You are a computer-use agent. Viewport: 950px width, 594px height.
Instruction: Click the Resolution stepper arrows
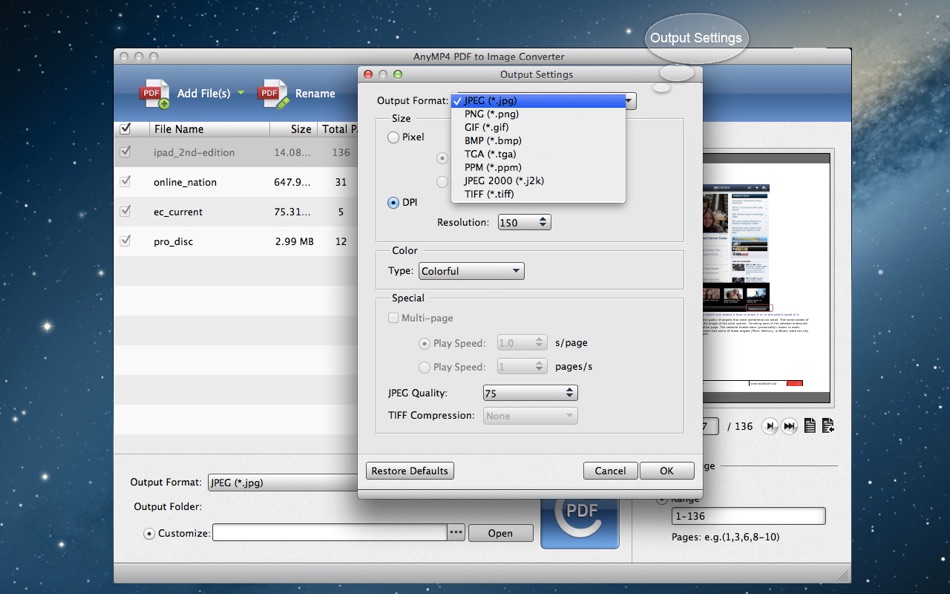tap(543, 222)
